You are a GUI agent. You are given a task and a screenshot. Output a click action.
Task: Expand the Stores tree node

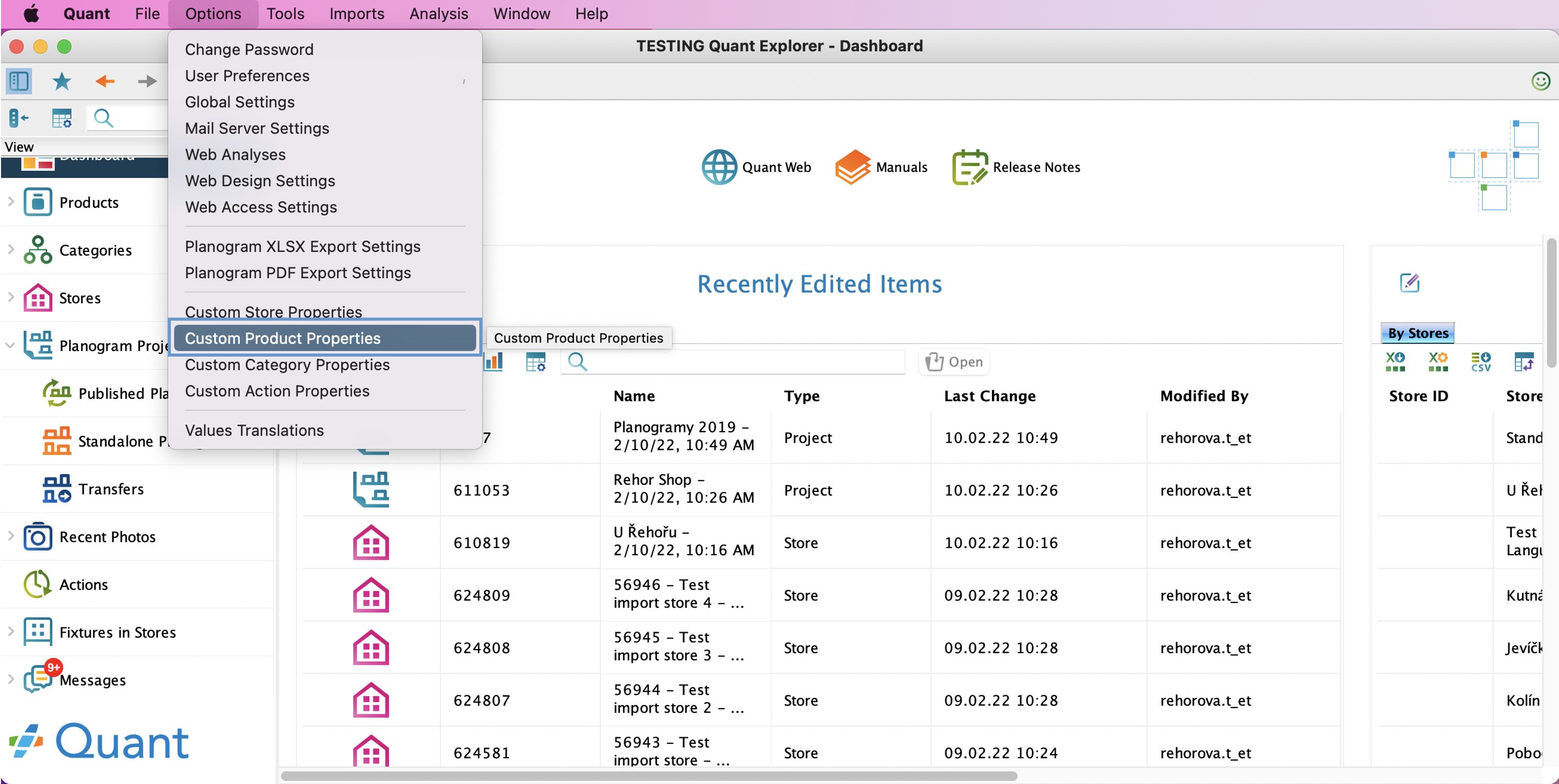click(10, 297)
